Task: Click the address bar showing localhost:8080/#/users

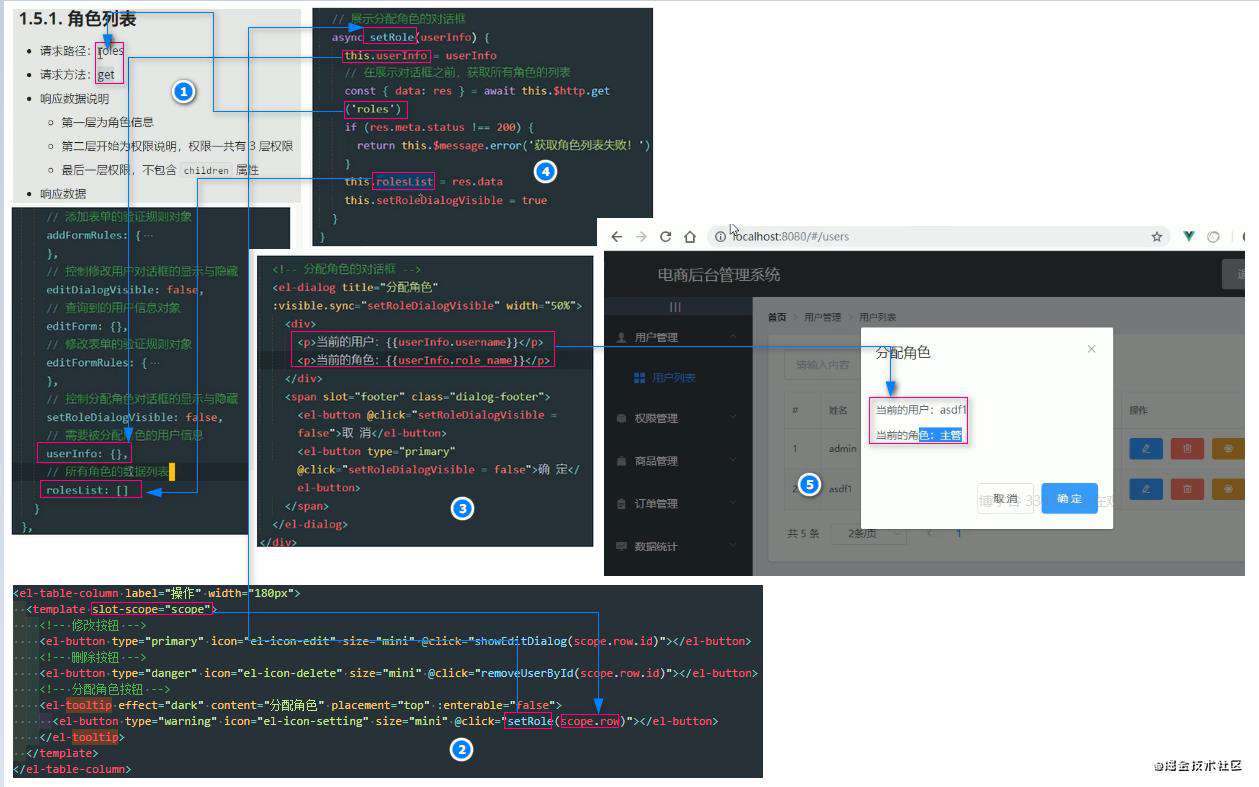Action: pyautogui.click(x=940, y=237)
